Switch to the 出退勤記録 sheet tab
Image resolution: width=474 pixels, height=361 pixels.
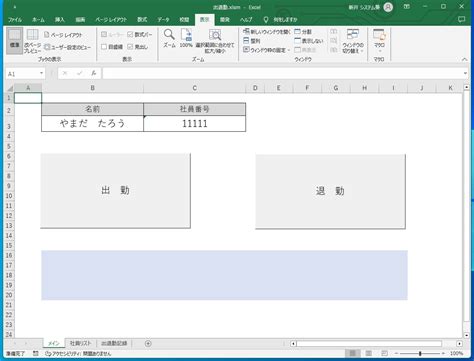click(114, 343)
